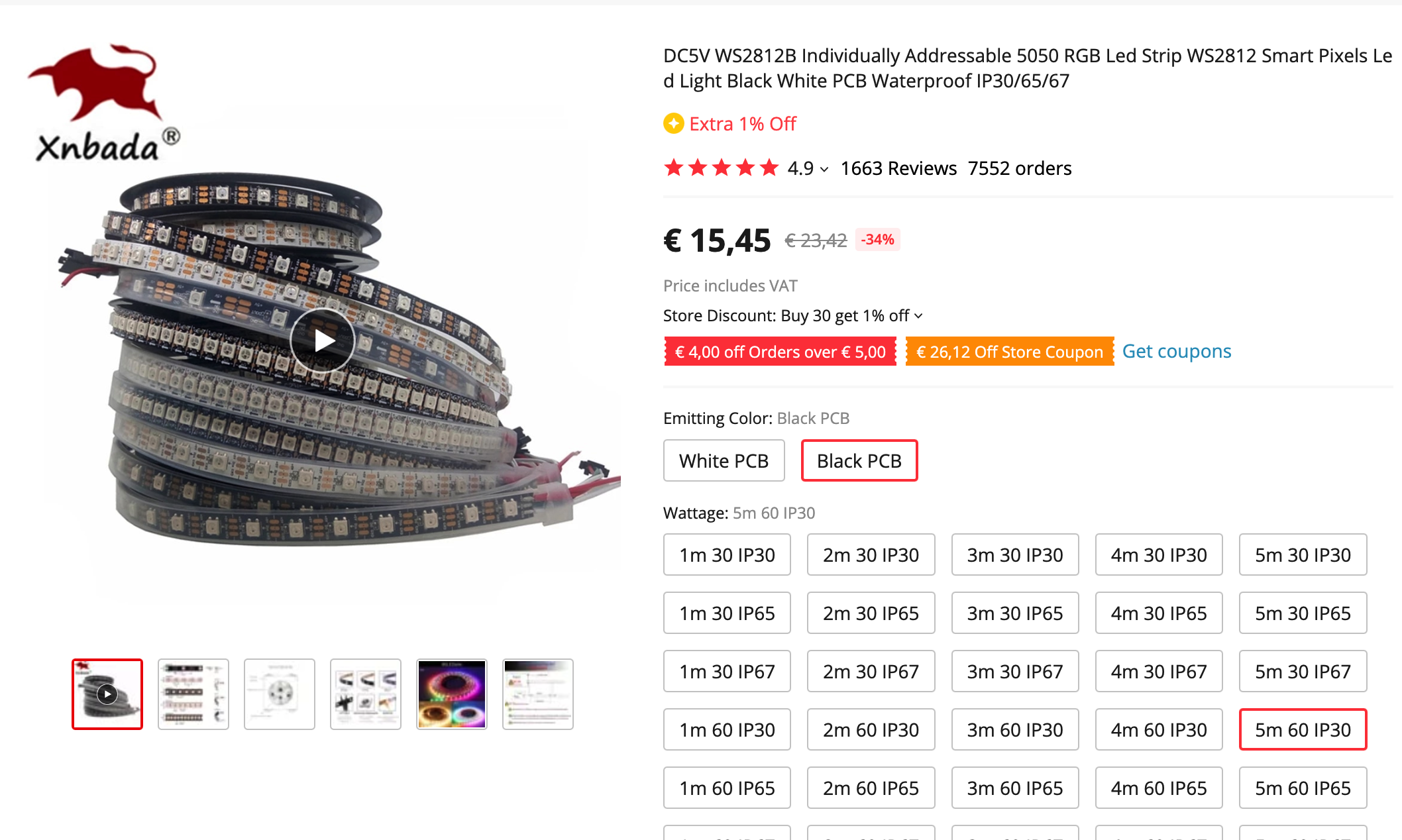The image size is (1402, 840).
Task: Play the product video on main image
Action: click(x=323, y=341)
